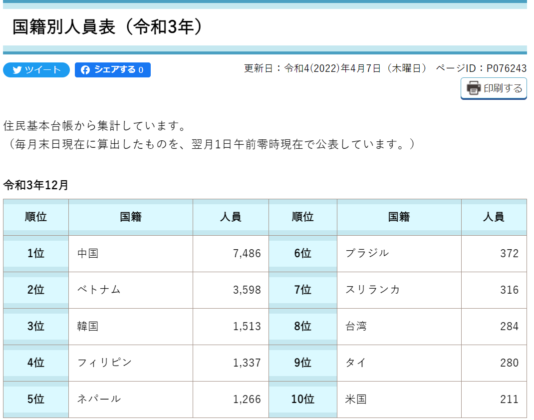Click the Facebook logo icon
The height and width of the screenshot is (420, 534).
click(85, 70)
